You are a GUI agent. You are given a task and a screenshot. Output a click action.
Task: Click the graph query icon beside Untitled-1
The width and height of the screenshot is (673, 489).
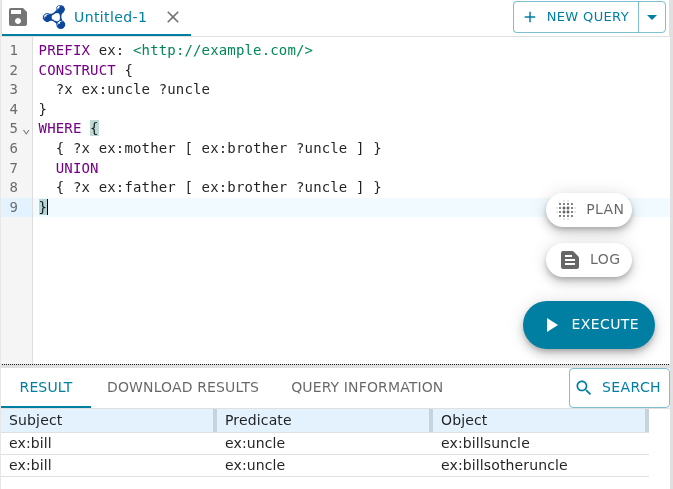tap(54, 17)
